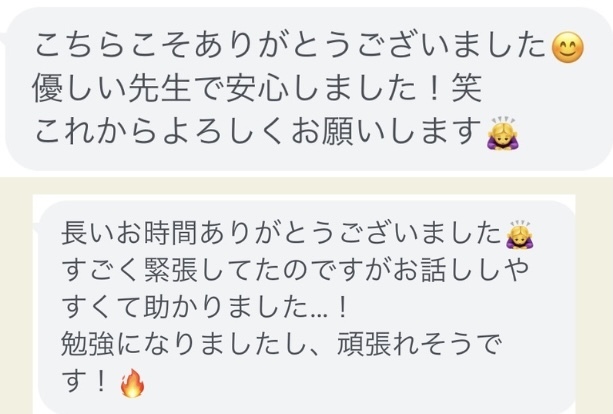This screenshot has width=613, height=414.
Task: Click the line すごく緊張してたのですがお話ししや
Action: pos(295,271)
